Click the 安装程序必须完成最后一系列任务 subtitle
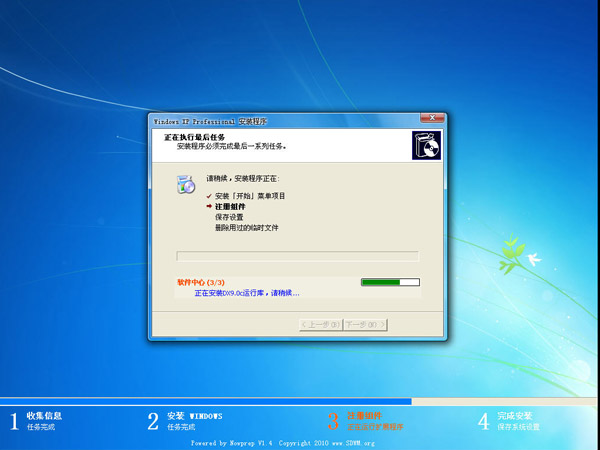Image resolution: width=600 pixels, height=450 pixels. pyautogui.click(x=232, y=146)
